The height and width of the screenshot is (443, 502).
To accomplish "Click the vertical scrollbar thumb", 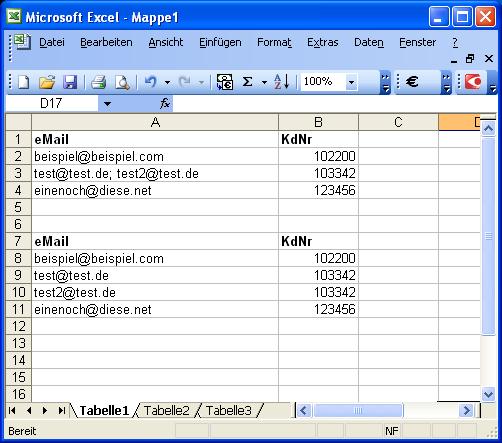I will click(x=488, y=236).
